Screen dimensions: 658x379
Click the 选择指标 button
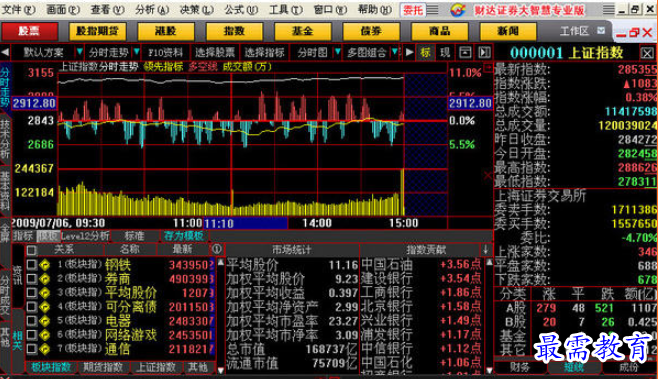point(264,52)
